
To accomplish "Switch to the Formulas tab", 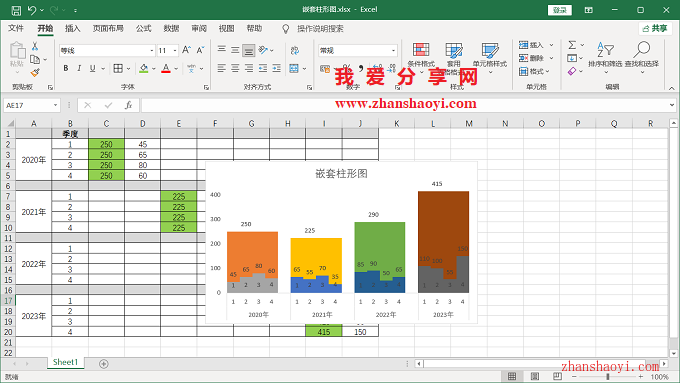I will [x=143, y=28].
